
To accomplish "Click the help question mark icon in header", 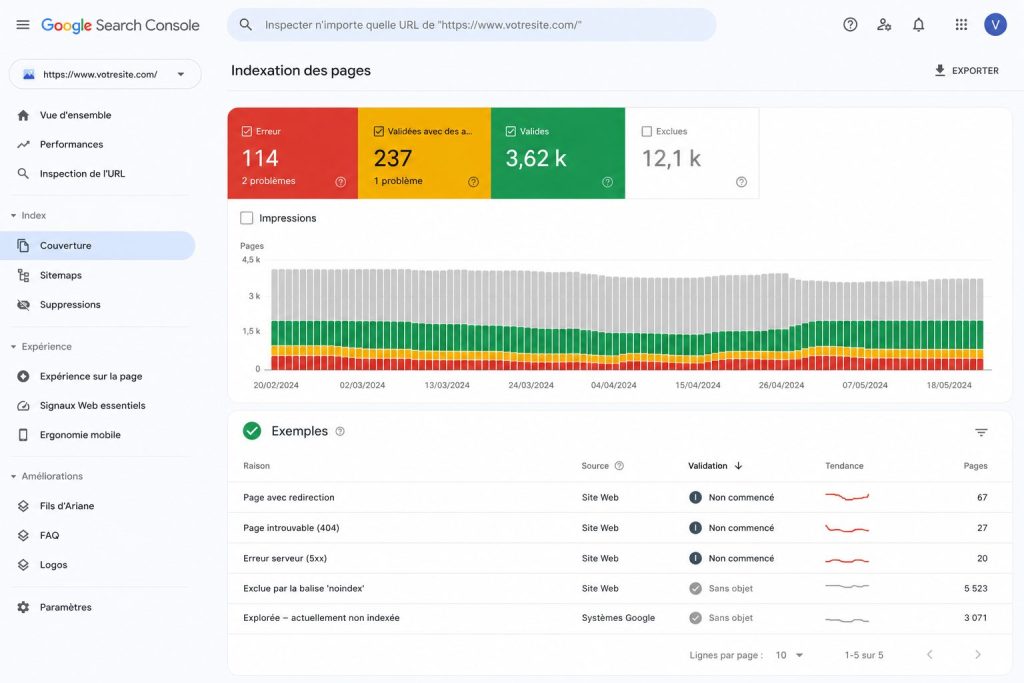I will pyautogui.click(x=850, y=25).
